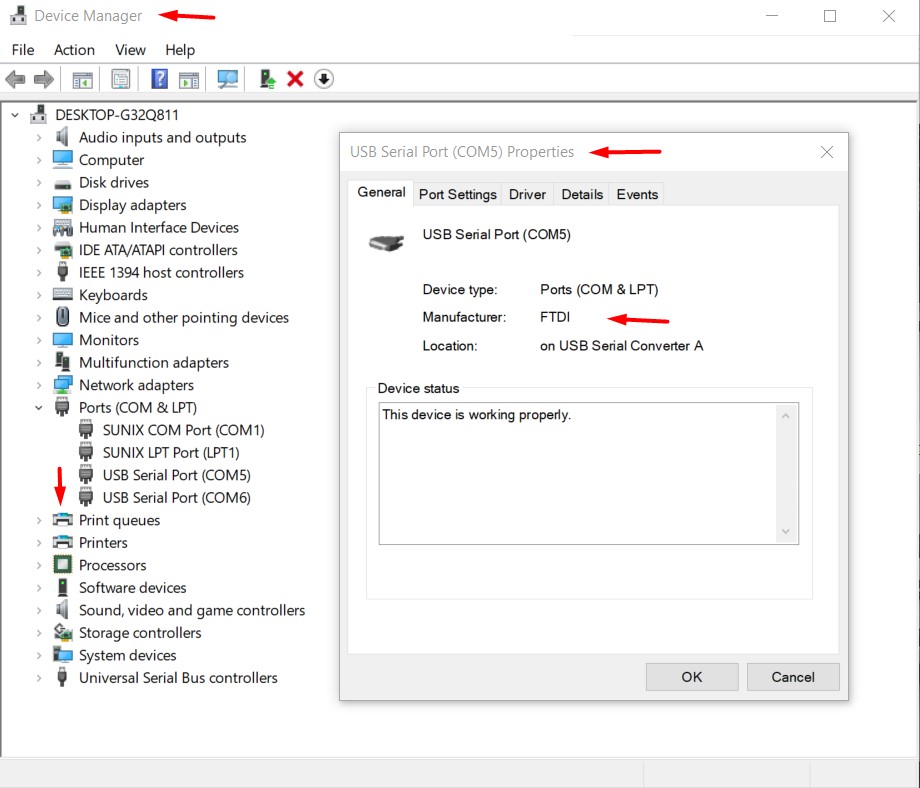This screenshot has width=920, height=788.
Task: Click Scan for hardware changes toolbar icon
Action: pyautogui.click(x=228, y=79)
